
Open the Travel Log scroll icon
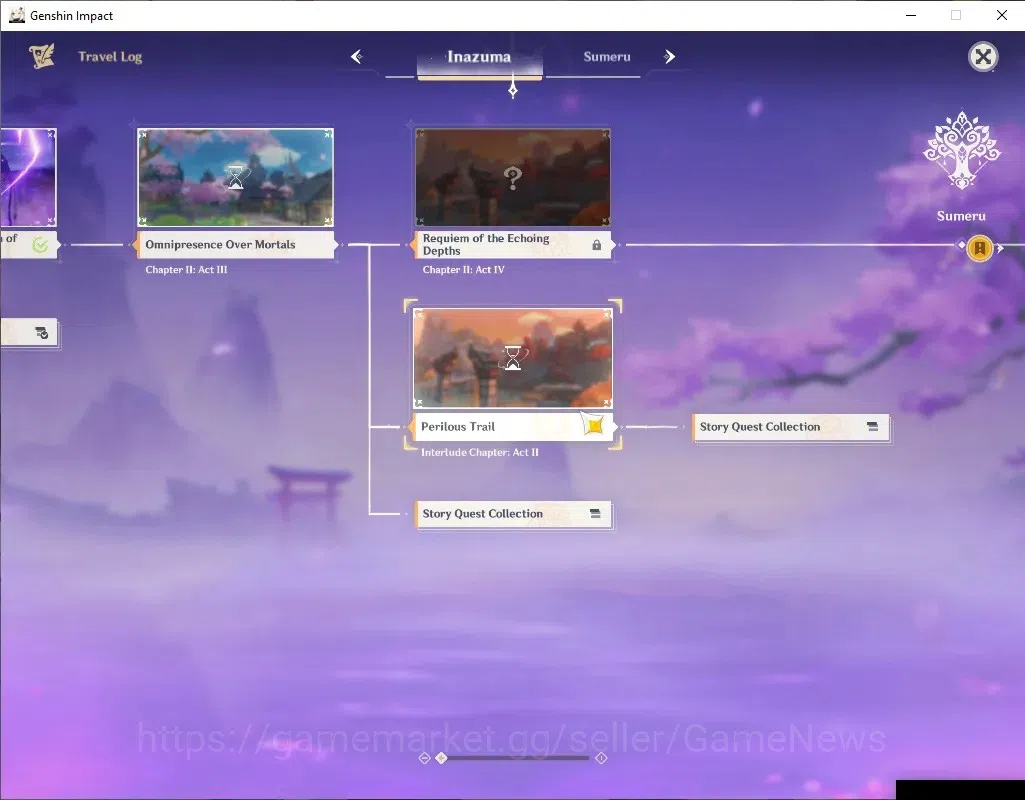(x=42, y=56)
